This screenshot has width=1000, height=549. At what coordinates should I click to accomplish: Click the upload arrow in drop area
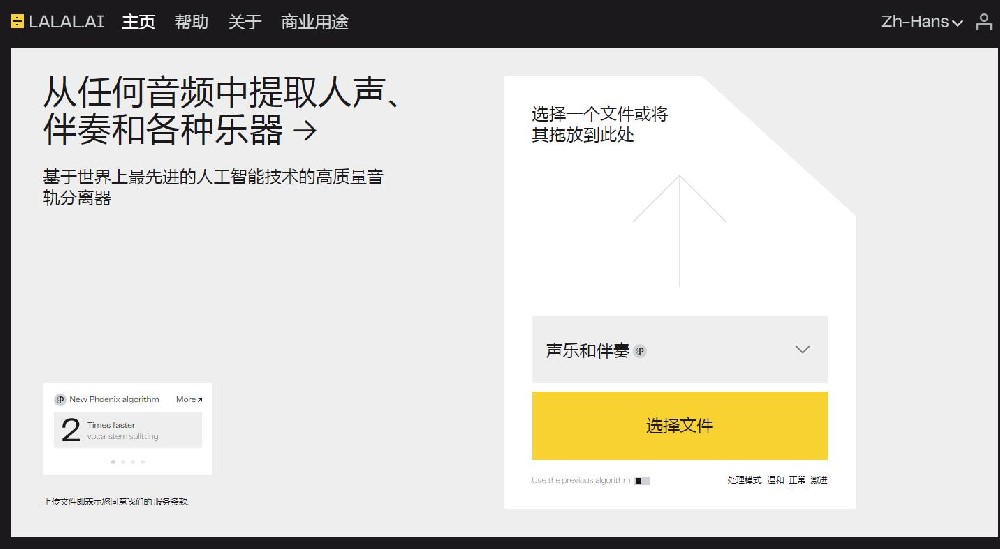tap(679, 231)
